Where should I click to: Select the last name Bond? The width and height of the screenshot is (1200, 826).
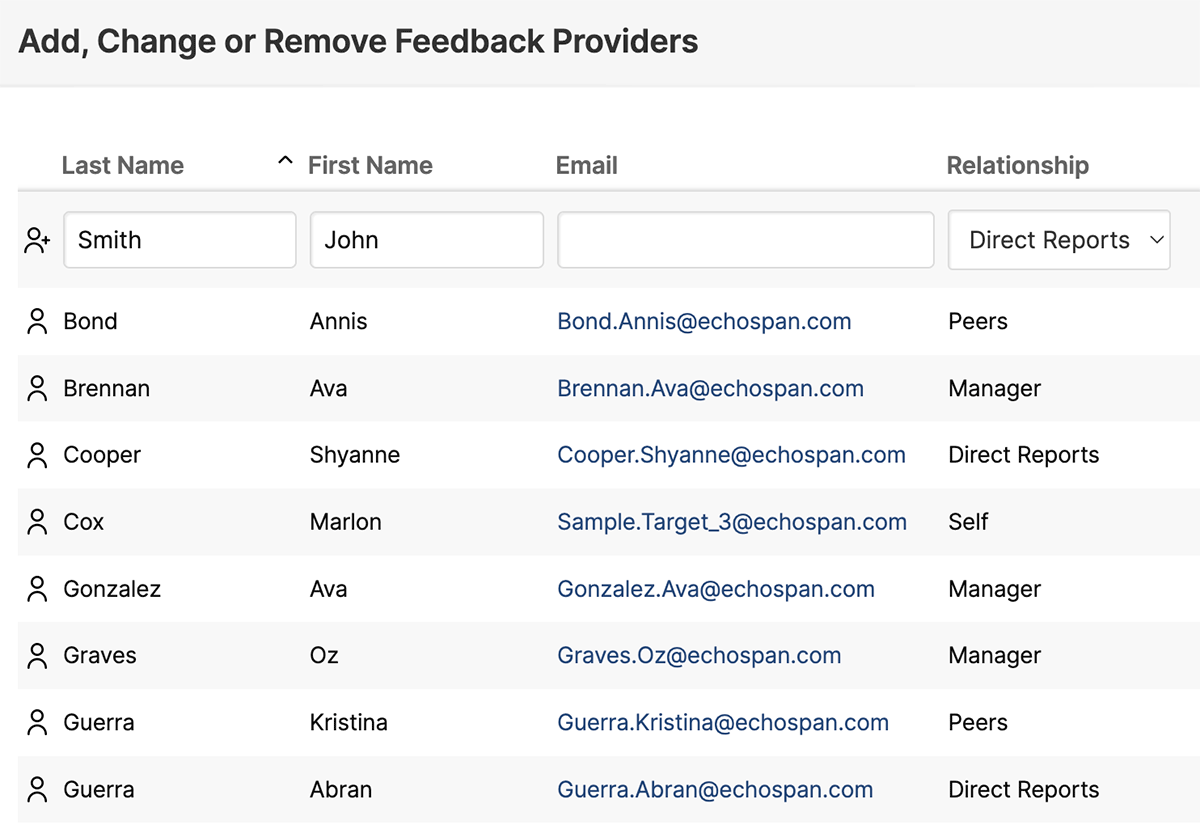coord(90,322)
